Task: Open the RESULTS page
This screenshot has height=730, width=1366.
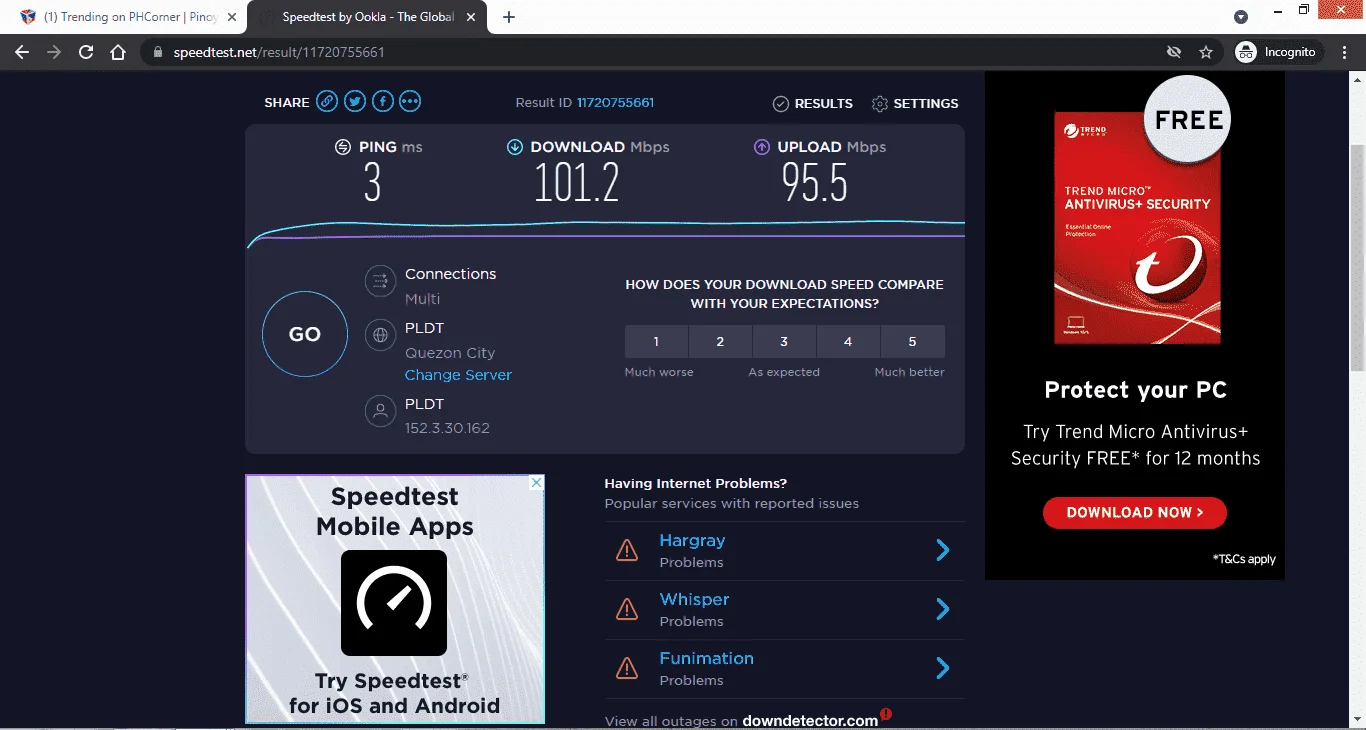Action: pos(813,103)
